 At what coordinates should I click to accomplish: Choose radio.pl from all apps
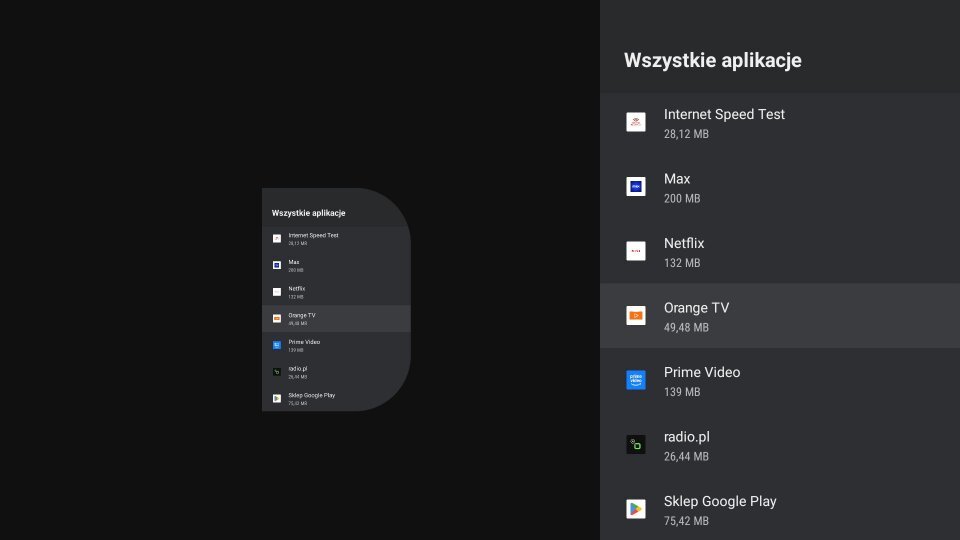780,444
